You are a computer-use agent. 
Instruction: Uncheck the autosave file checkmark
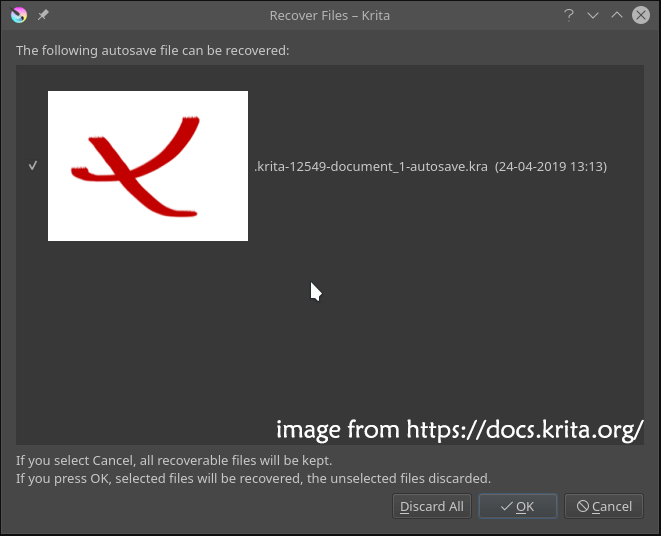pos(33,165)
